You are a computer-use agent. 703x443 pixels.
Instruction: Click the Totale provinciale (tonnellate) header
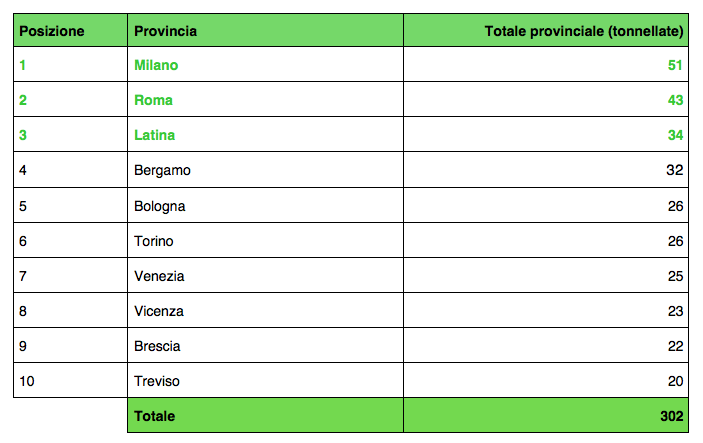546,30
